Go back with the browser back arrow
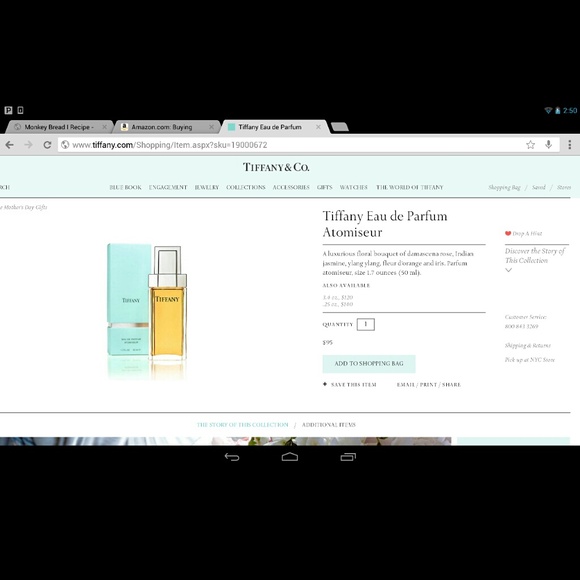This screenshot has height=580, width=580. [x=10, y=145]
